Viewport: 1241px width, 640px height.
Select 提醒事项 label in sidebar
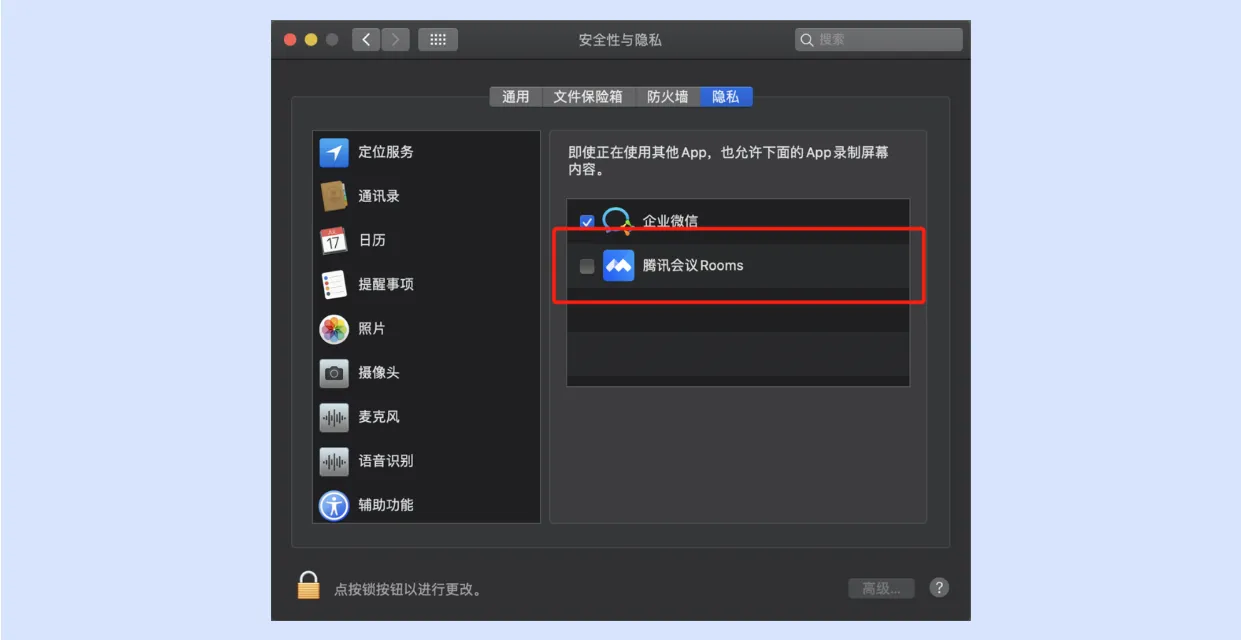pyautogui.click(x=386, y=284)
